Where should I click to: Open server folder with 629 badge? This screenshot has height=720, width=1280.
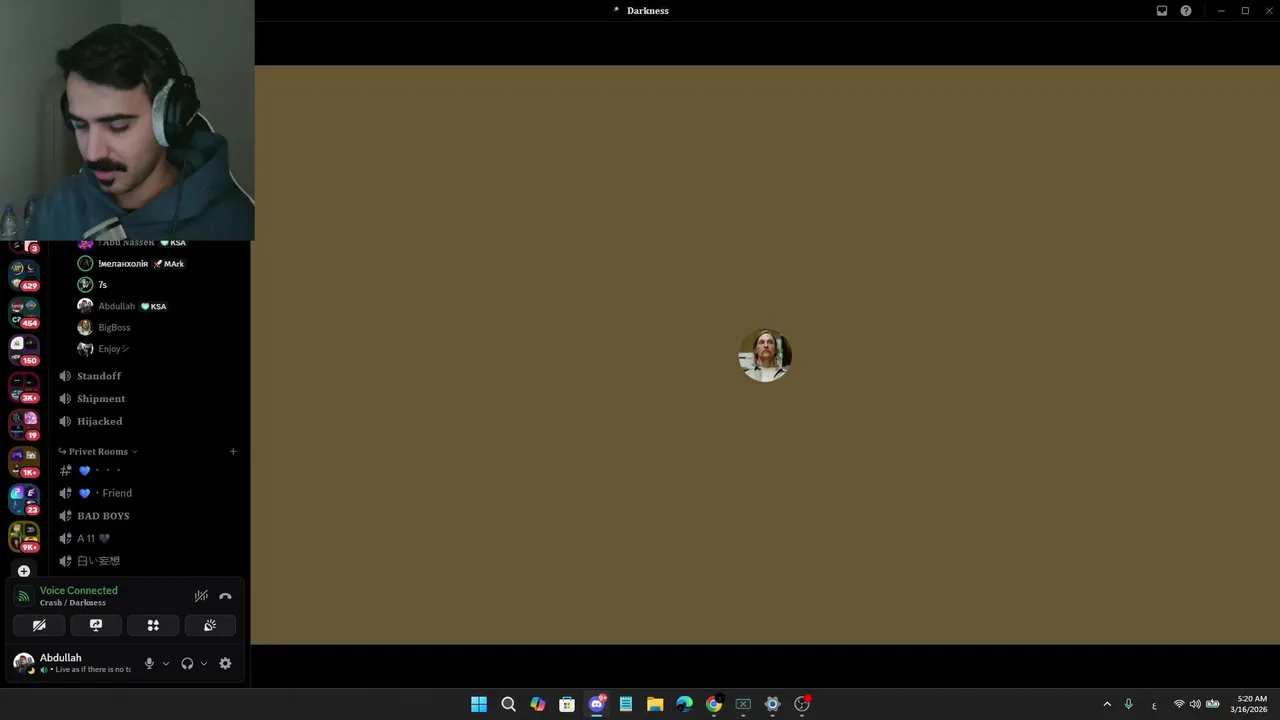pos(24,276)
